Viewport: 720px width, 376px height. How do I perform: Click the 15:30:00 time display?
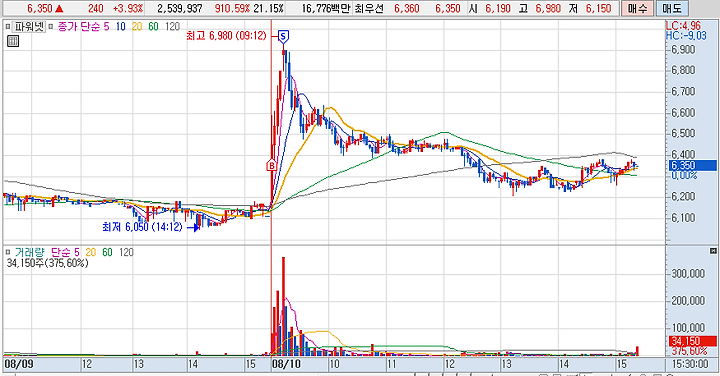coord(689,364)
